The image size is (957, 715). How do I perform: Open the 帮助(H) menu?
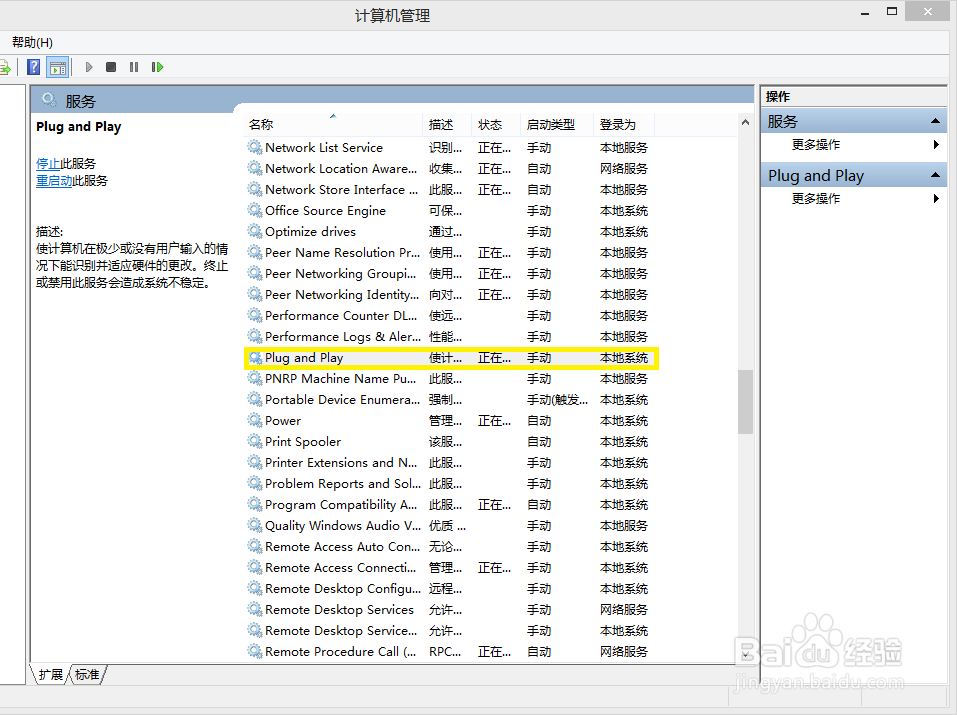[x=32, y=42]
